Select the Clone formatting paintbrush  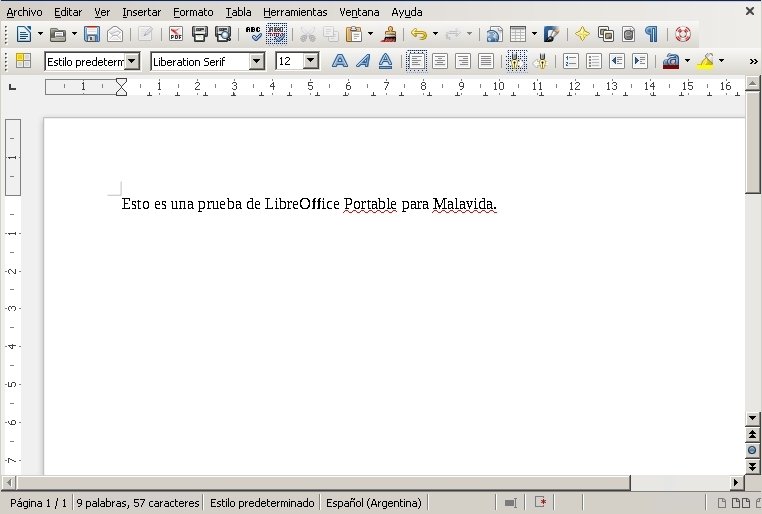click(389, 34)
